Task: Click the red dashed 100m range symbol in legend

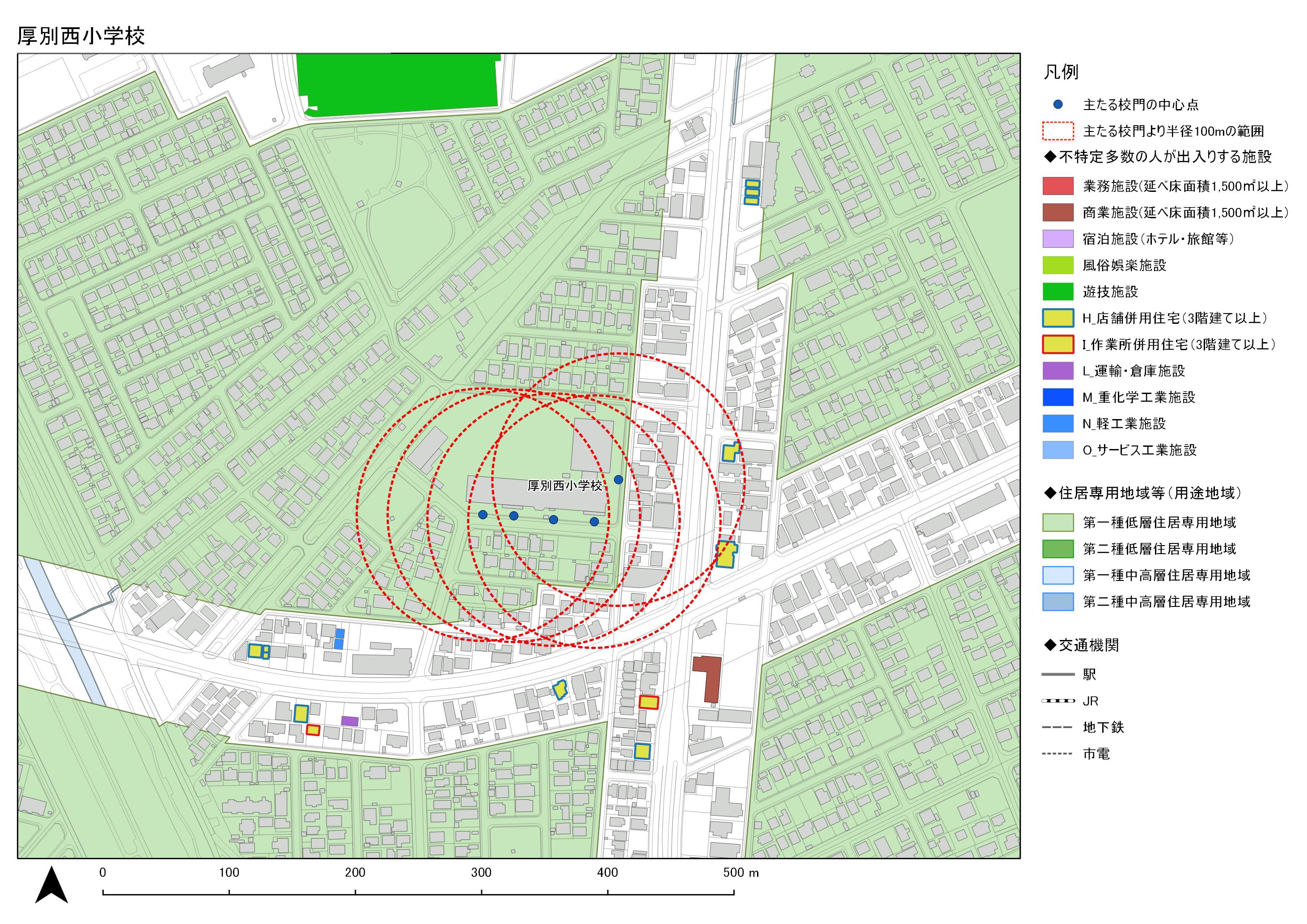Action: (x=1057, y=131)
